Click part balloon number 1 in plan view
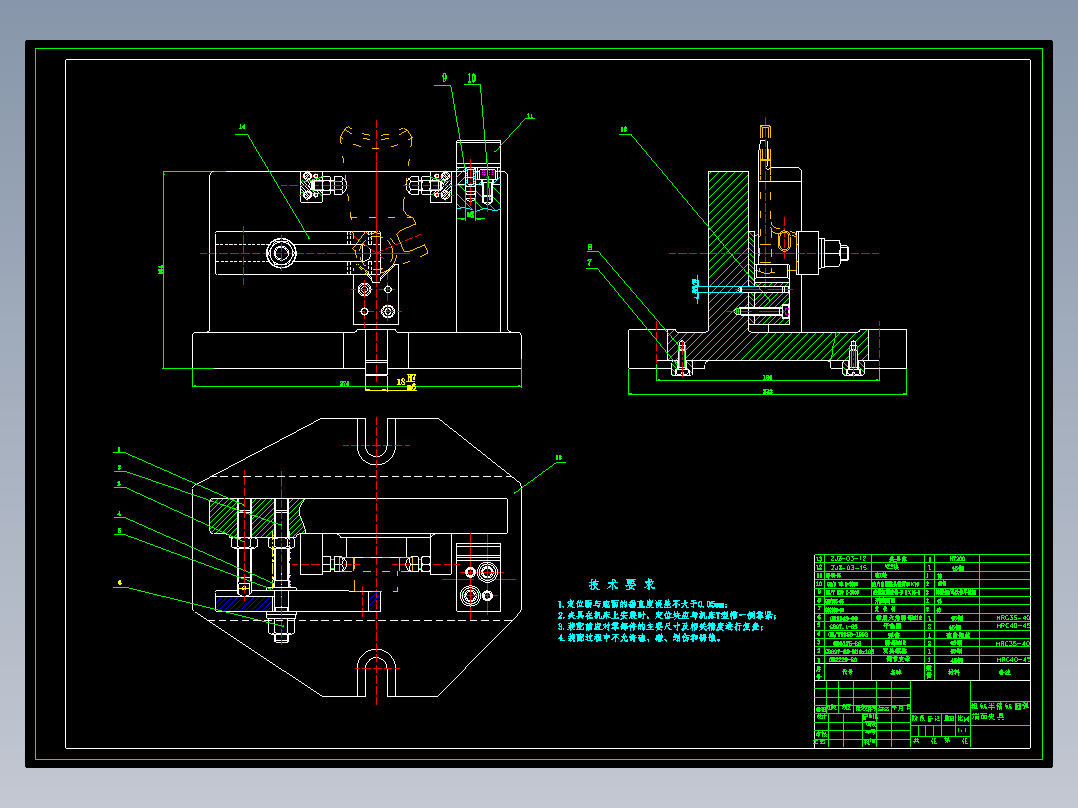 [118, 450]
